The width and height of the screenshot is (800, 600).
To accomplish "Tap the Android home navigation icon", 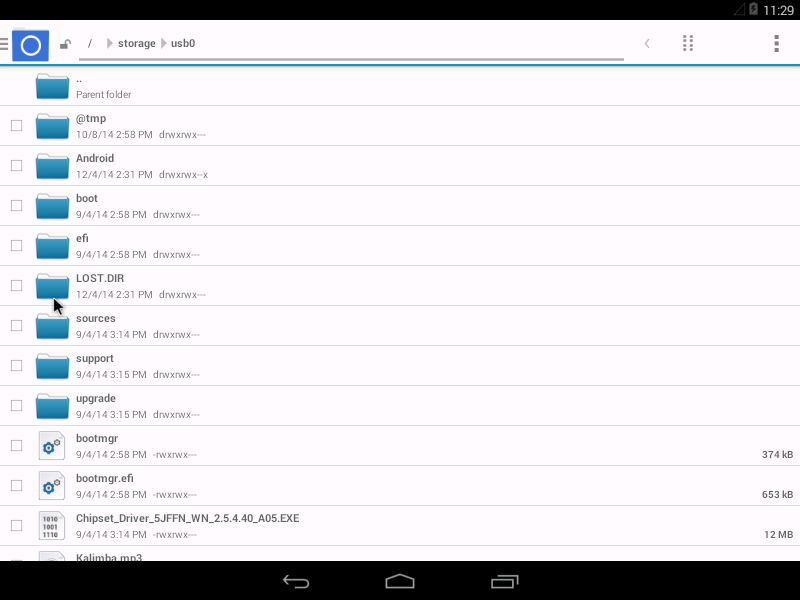I will 400,581.
